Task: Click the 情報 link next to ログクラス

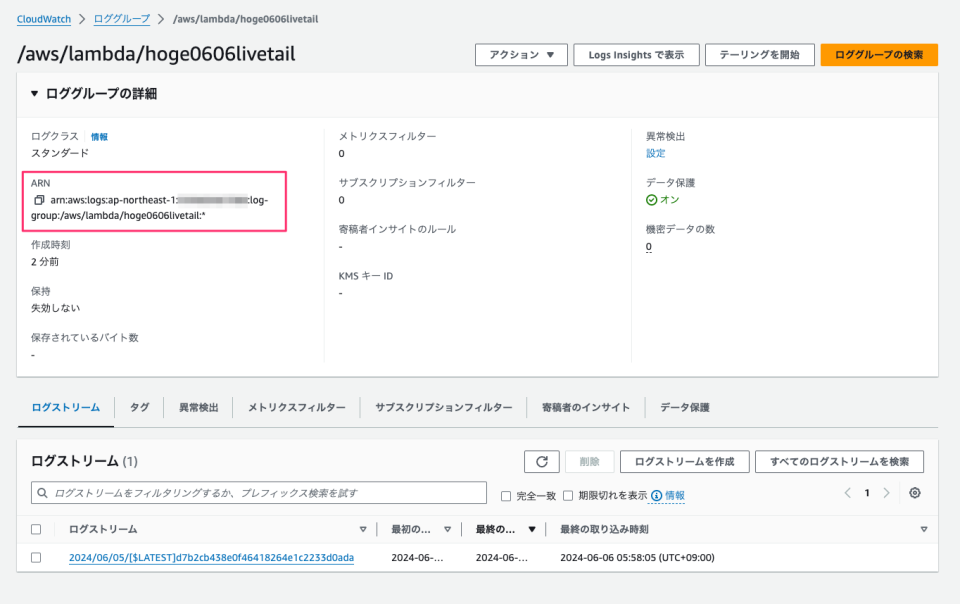Action: [99, 137]
